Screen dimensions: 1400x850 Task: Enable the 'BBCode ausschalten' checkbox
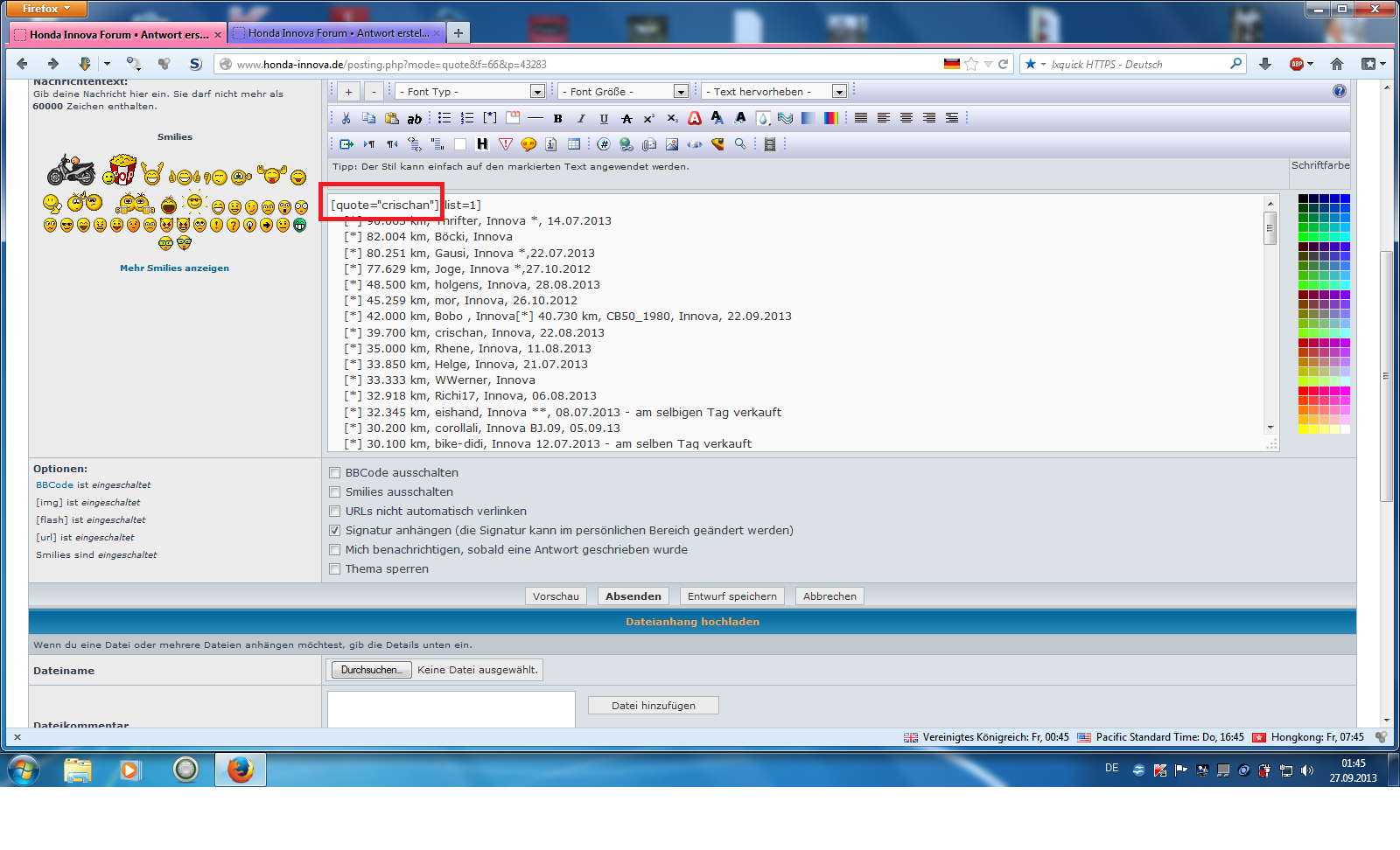coord(334,473)
